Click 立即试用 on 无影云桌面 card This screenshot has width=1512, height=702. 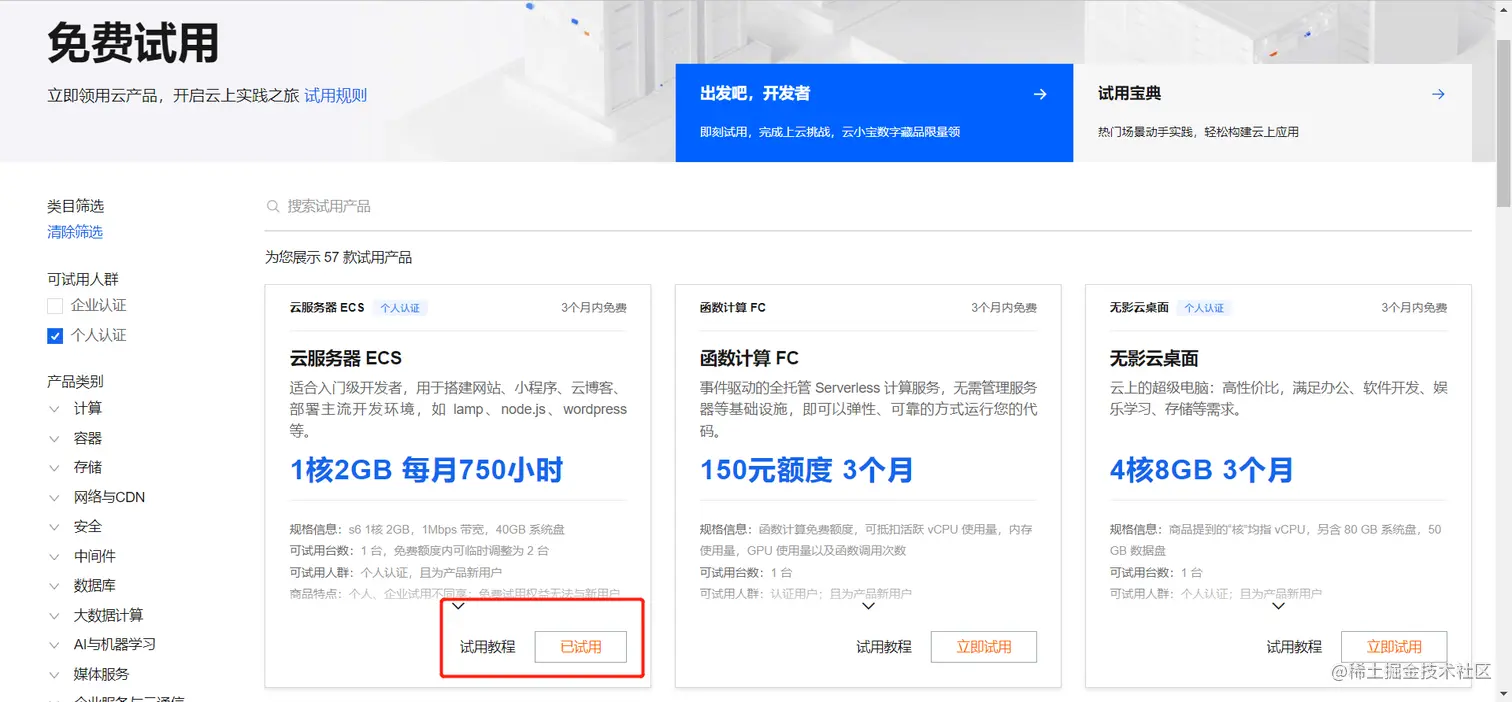click(x=1394, y=646)
